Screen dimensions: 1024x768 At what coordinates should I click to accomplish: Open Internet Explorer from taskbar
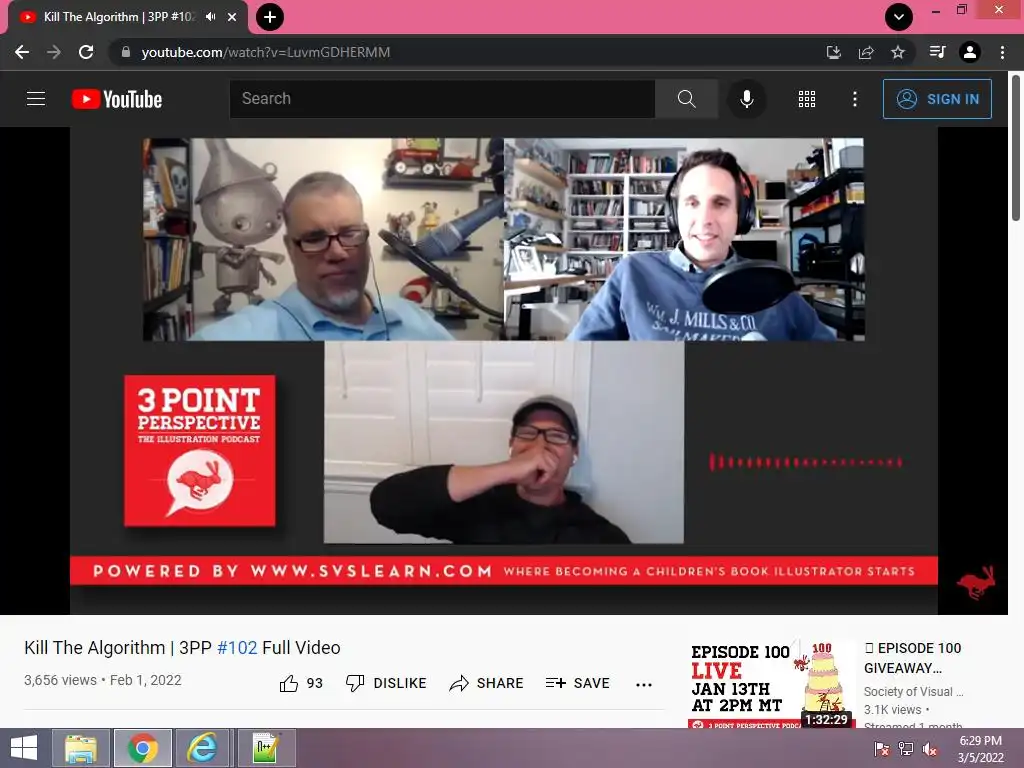(x=202, y=748)
